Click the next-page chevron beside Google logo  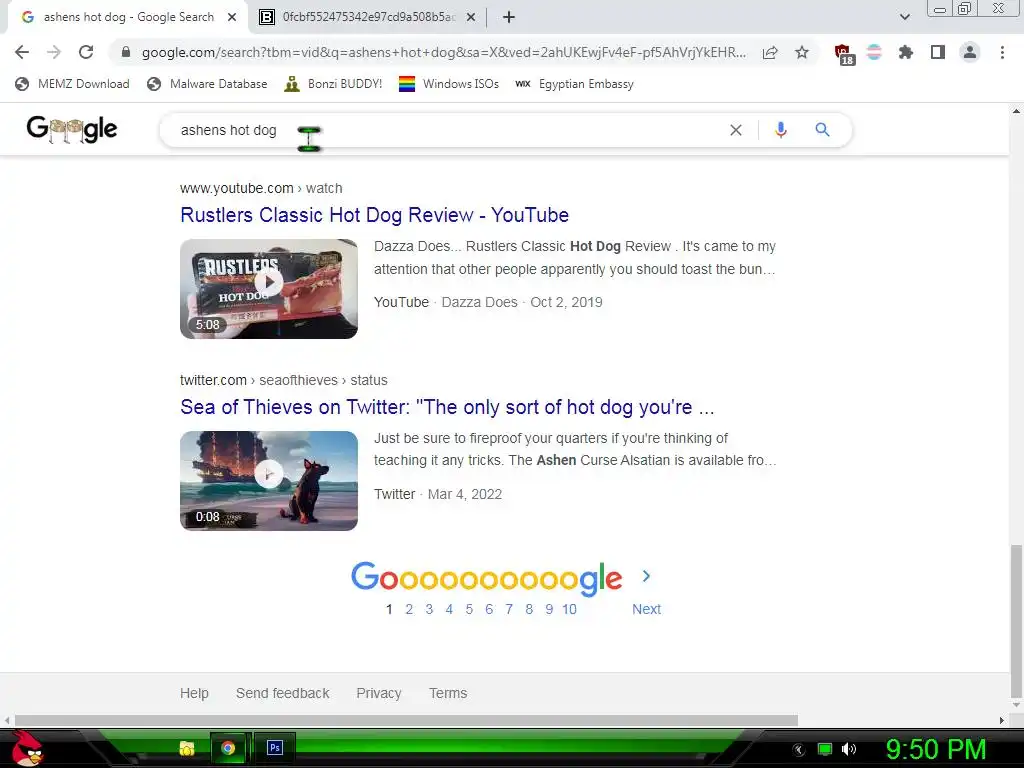coord(647,576)
